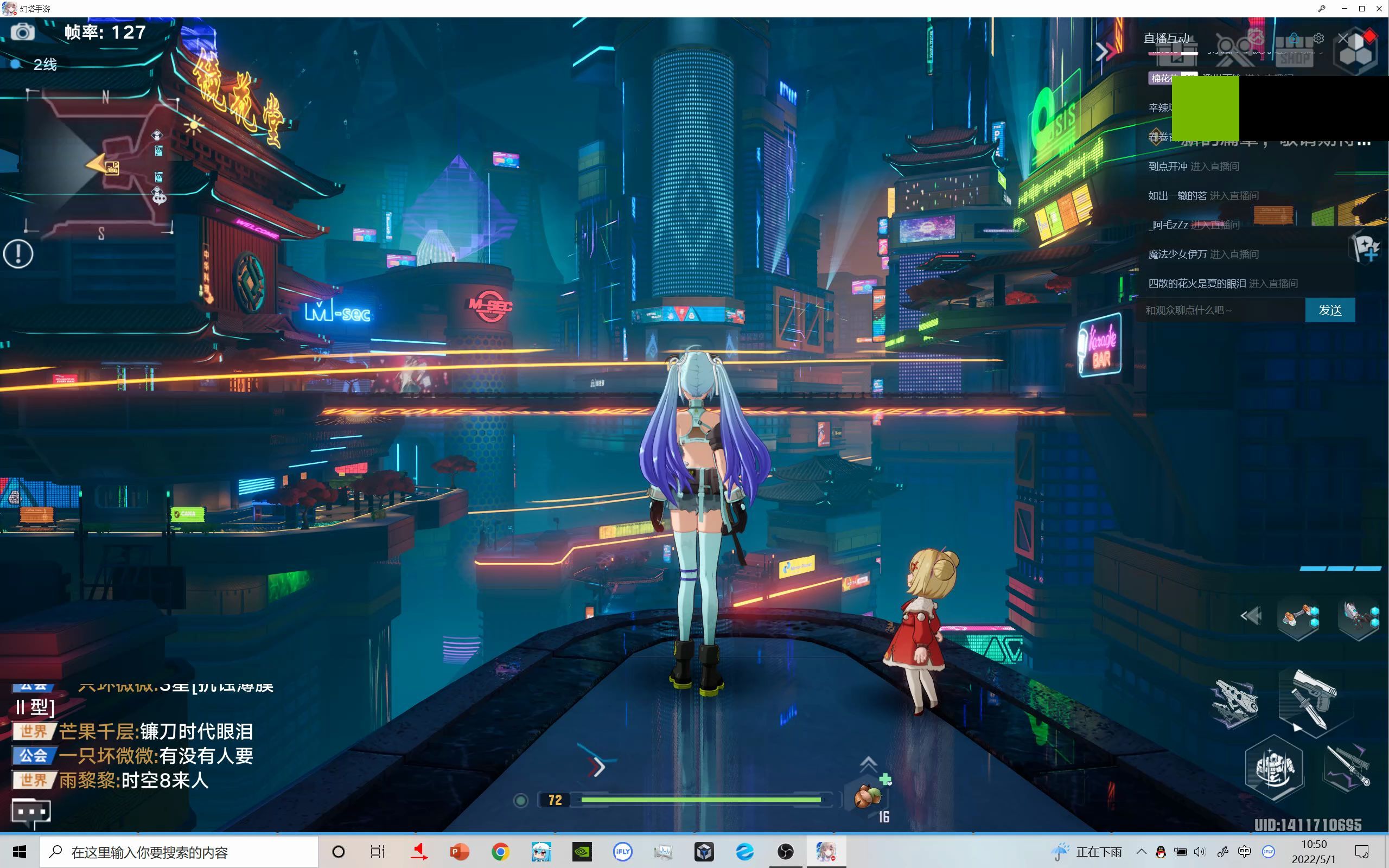Open NVIDIA app from taskbar
The image size is (1389, 868).
click(x=582, y=851)
